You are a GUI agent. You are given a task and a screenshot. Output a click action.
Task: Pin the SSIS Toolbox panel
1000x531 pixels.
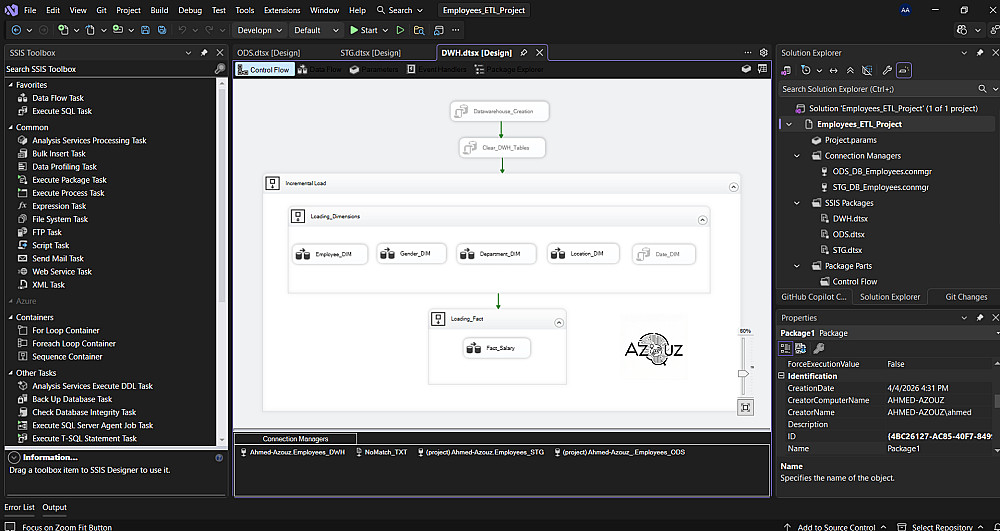click(204, 52)
